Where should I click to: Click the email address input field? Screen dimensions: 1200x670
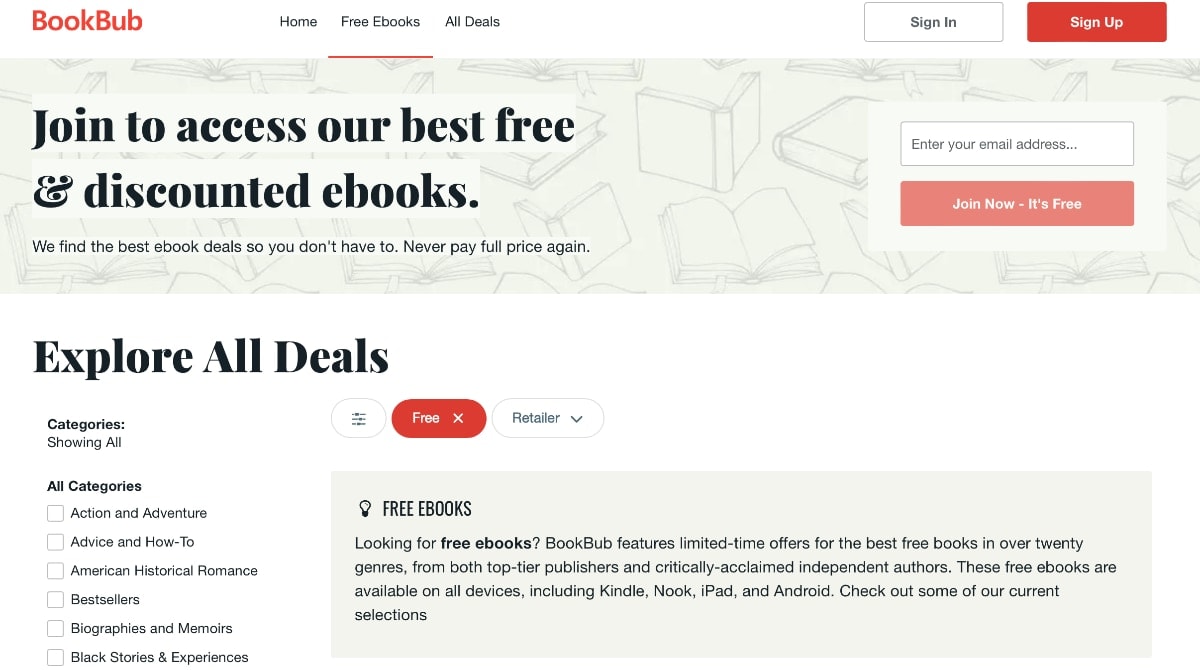click(x=1016, y=143)
